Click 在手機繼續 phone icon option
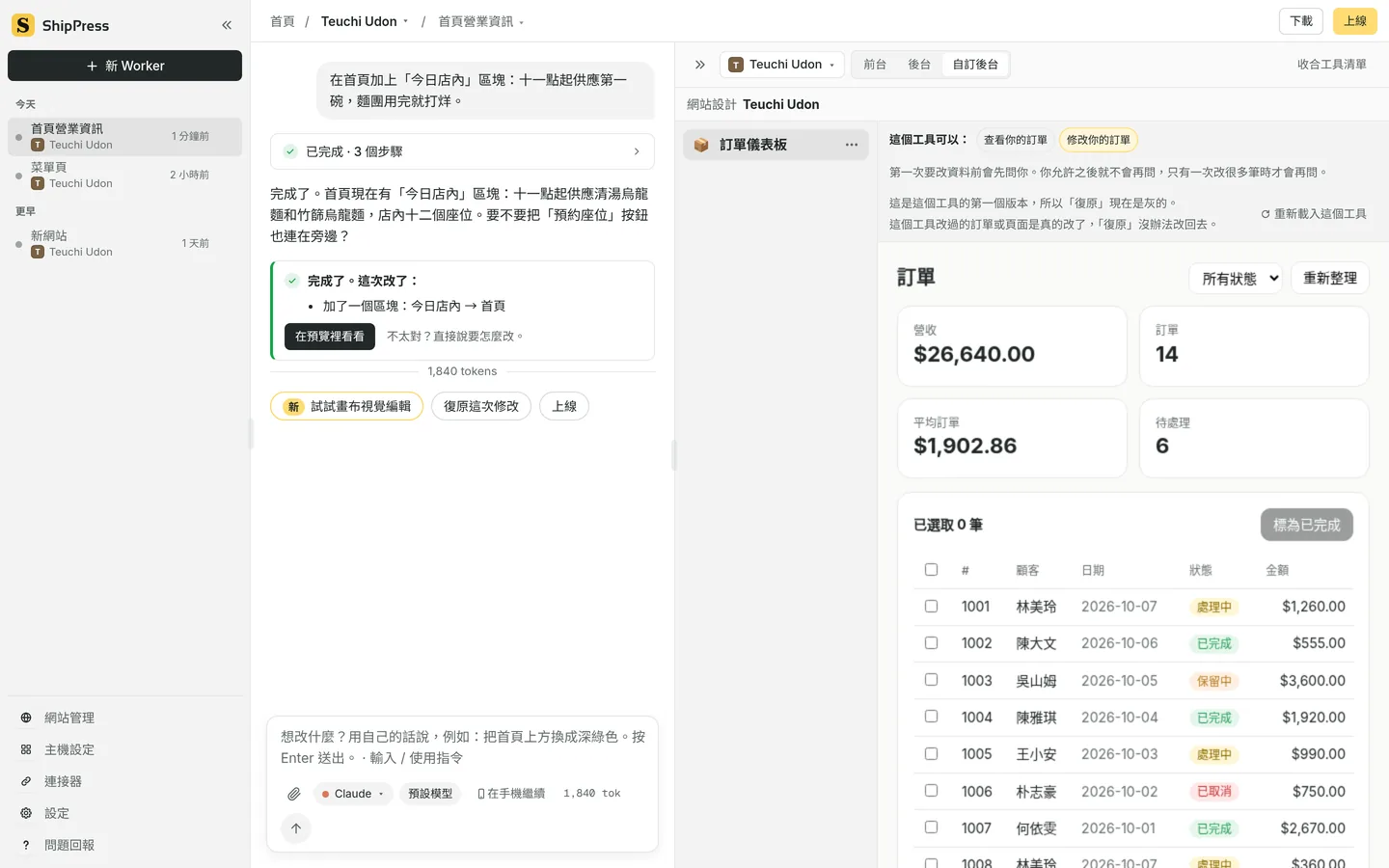 (511, 794)
